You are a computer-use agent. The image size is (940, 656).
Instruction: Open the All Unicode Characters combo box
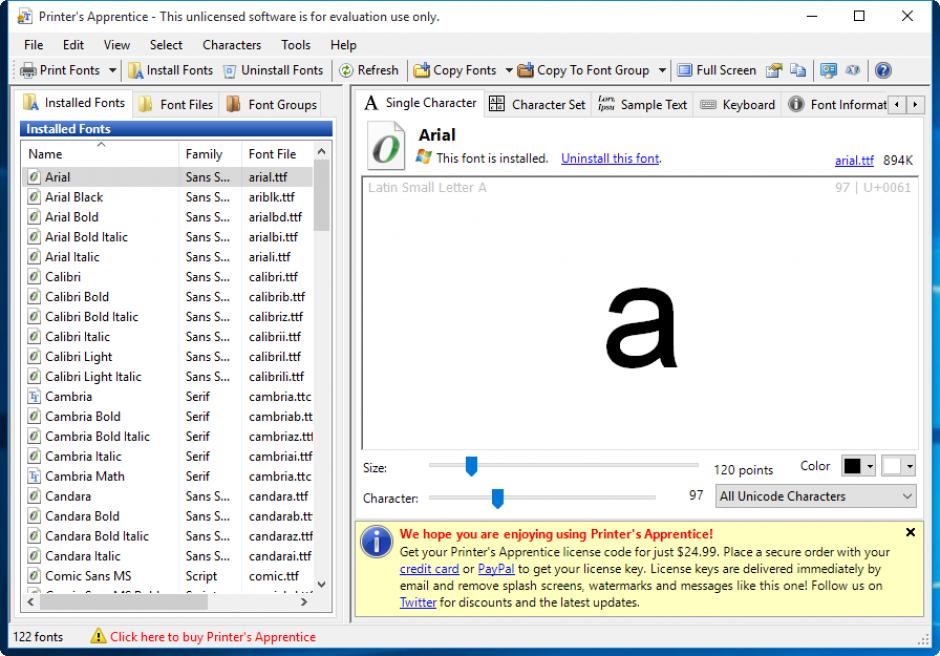pos(816,496)
